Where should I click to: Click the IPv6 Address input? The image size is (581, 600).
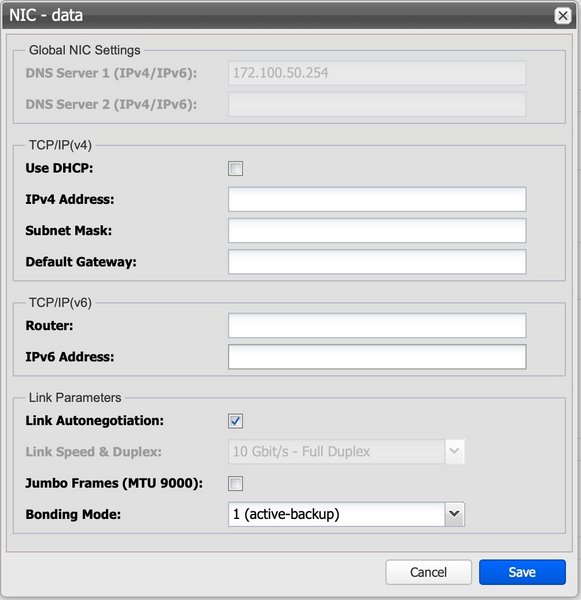(x=377, y=357)
